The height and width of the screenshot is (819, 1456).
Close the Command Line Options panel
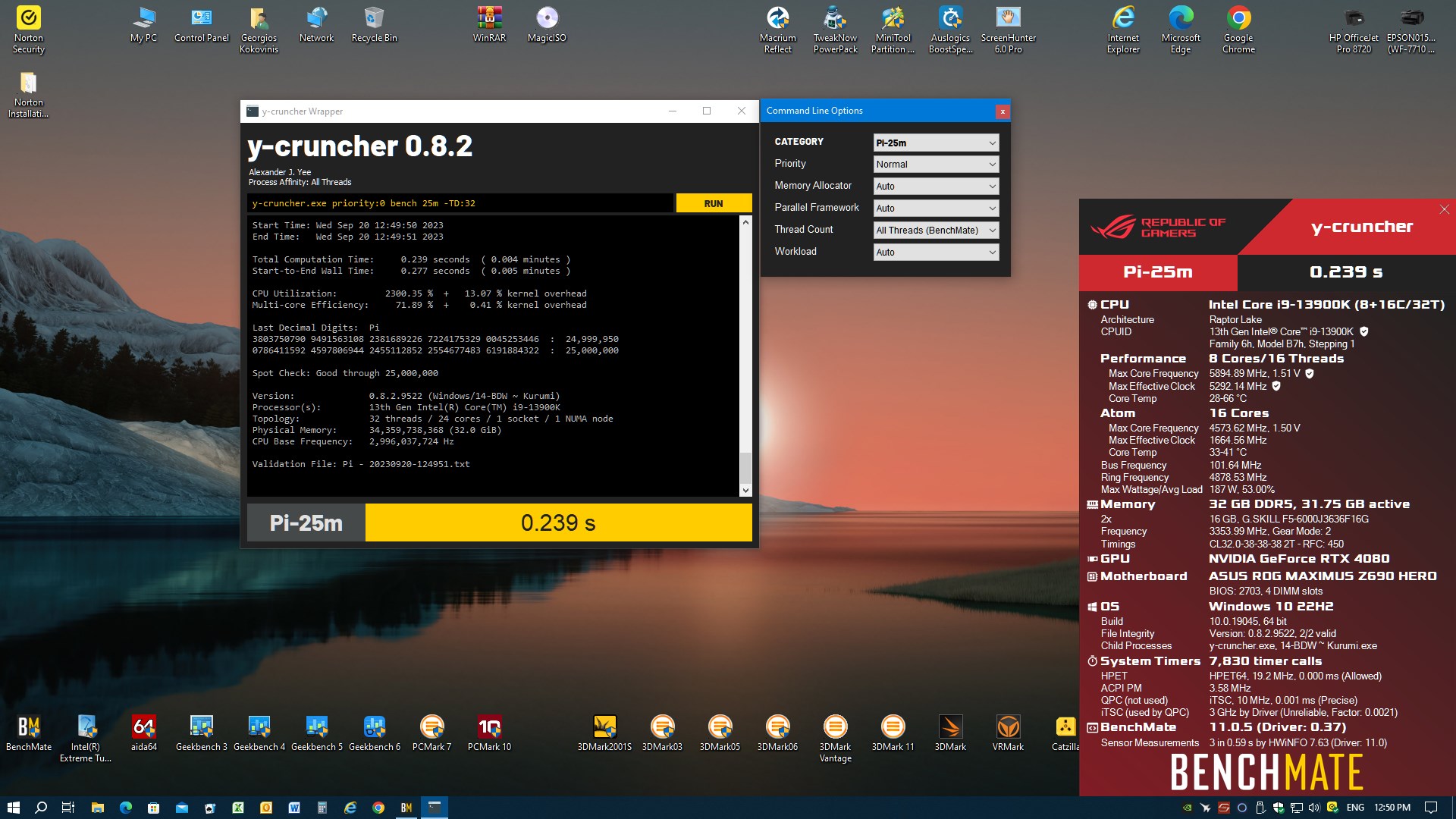(1002, 111)
